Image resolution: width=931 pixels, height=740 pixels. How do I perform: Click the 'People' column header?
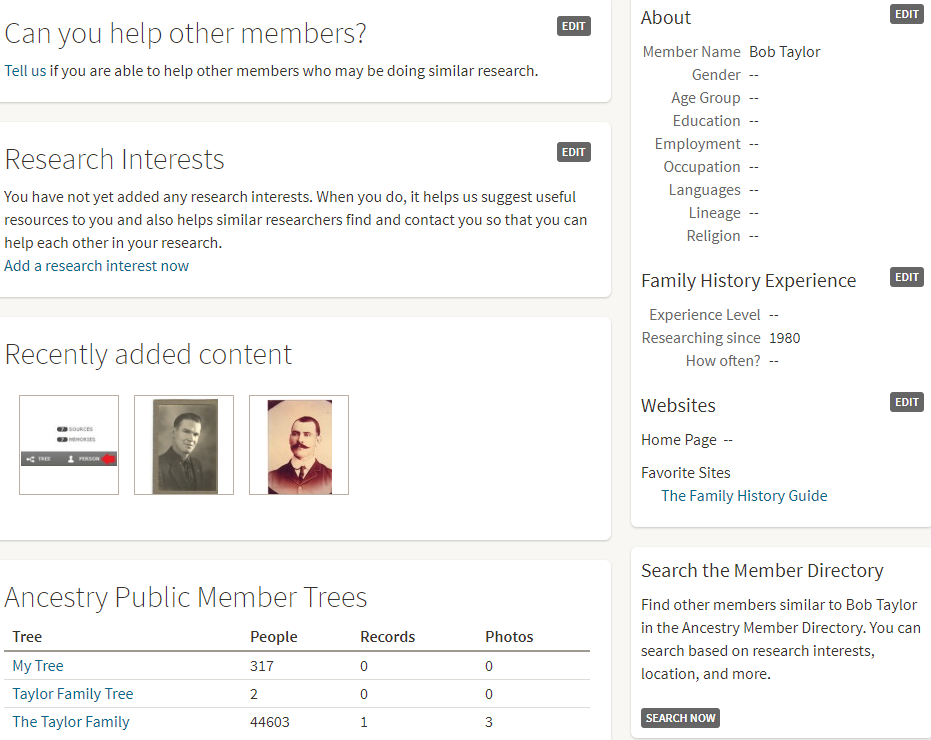[x=273, y=637]
